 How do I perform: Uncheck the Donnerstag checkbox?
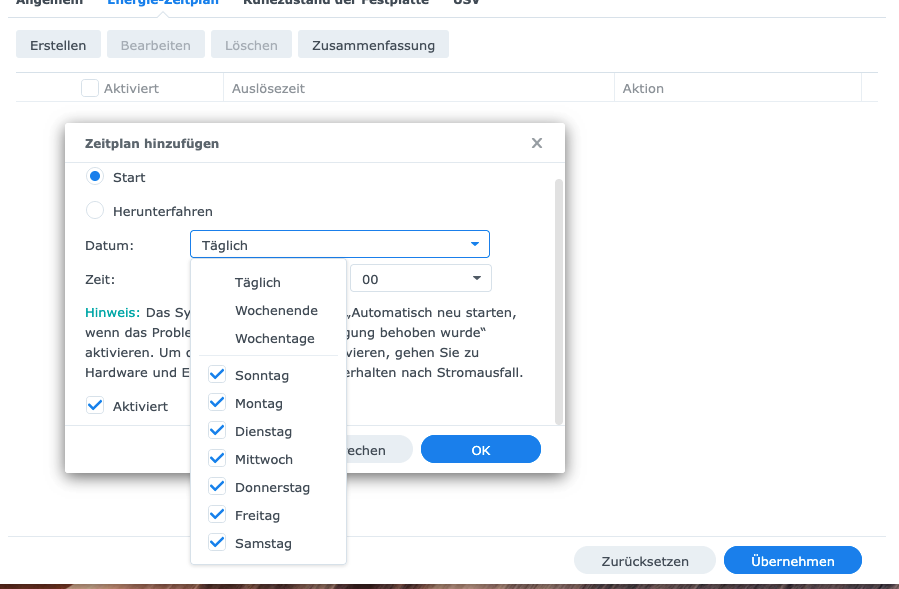[217, 487]
